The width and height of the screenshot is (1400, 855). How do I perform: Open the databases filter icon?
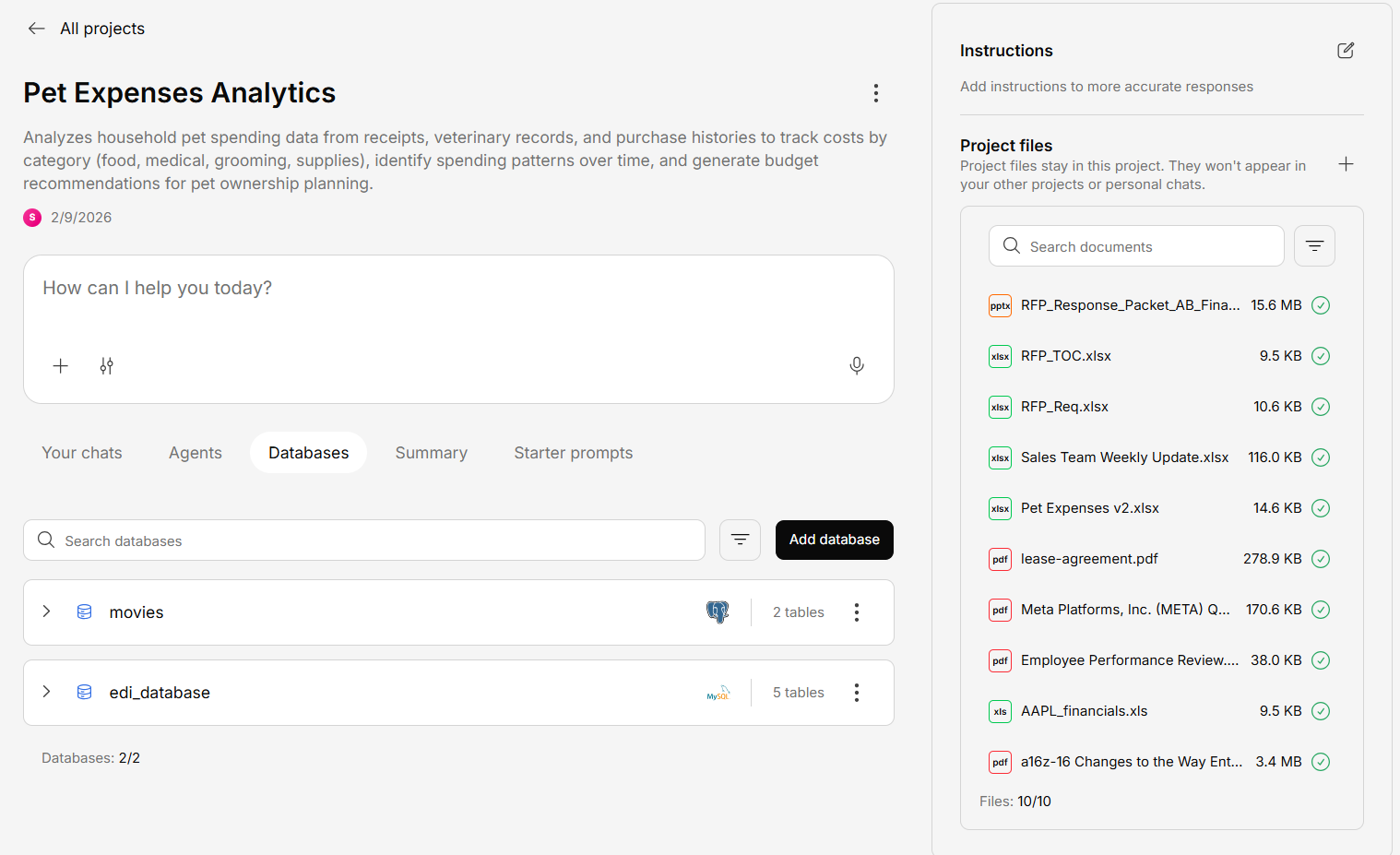pos(740,540)
